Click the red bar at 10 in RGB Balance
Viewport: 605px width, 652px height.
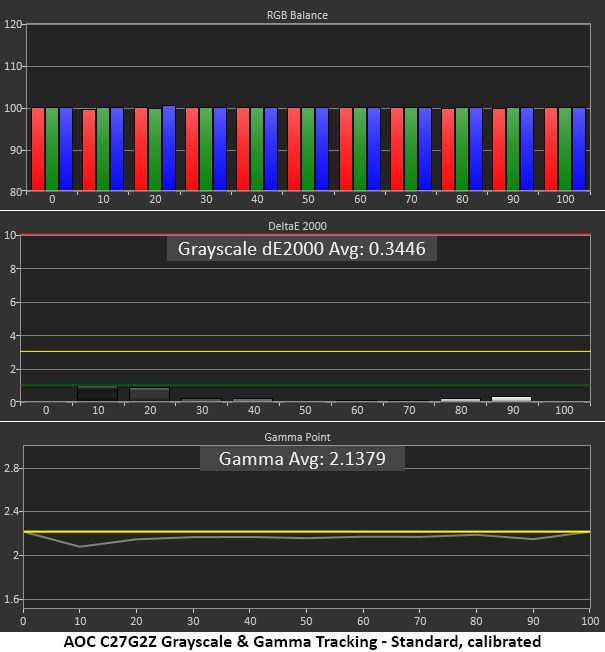coord(89,150)
